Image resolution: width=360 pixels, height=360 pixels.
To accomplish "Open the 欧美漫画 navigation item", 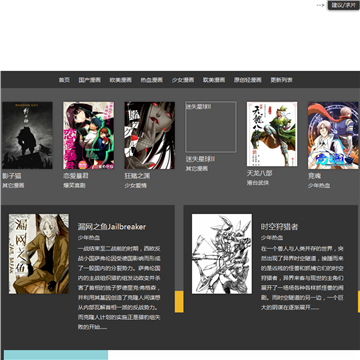I will (121, 80).
